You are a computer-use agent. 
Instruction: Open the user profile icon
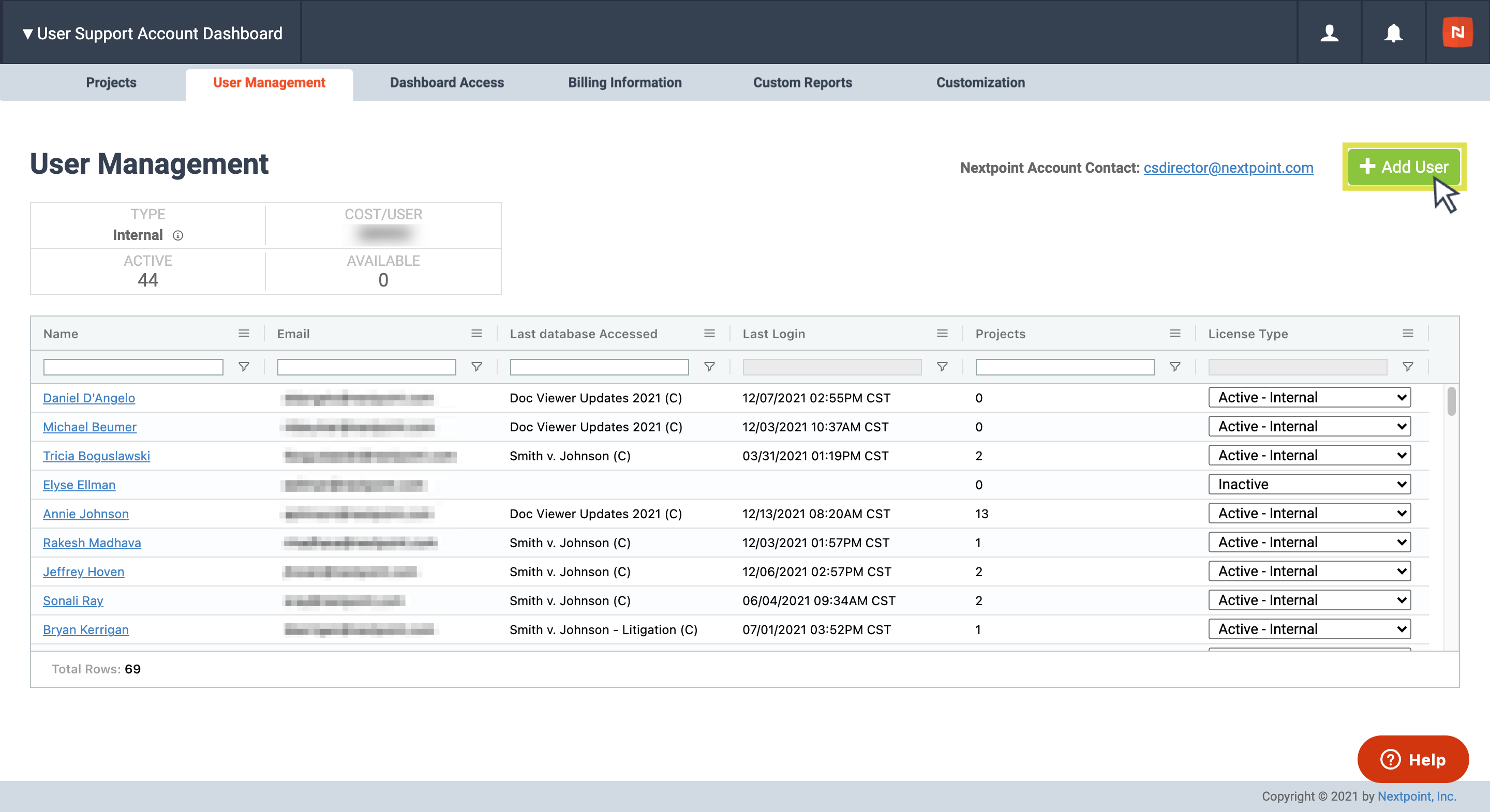(1329, 33)
